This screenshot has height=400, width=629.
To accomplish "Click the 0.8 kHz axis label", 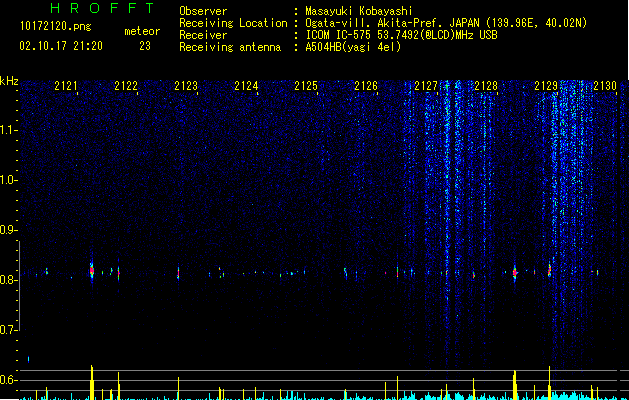I will click(x=9, y=280).
